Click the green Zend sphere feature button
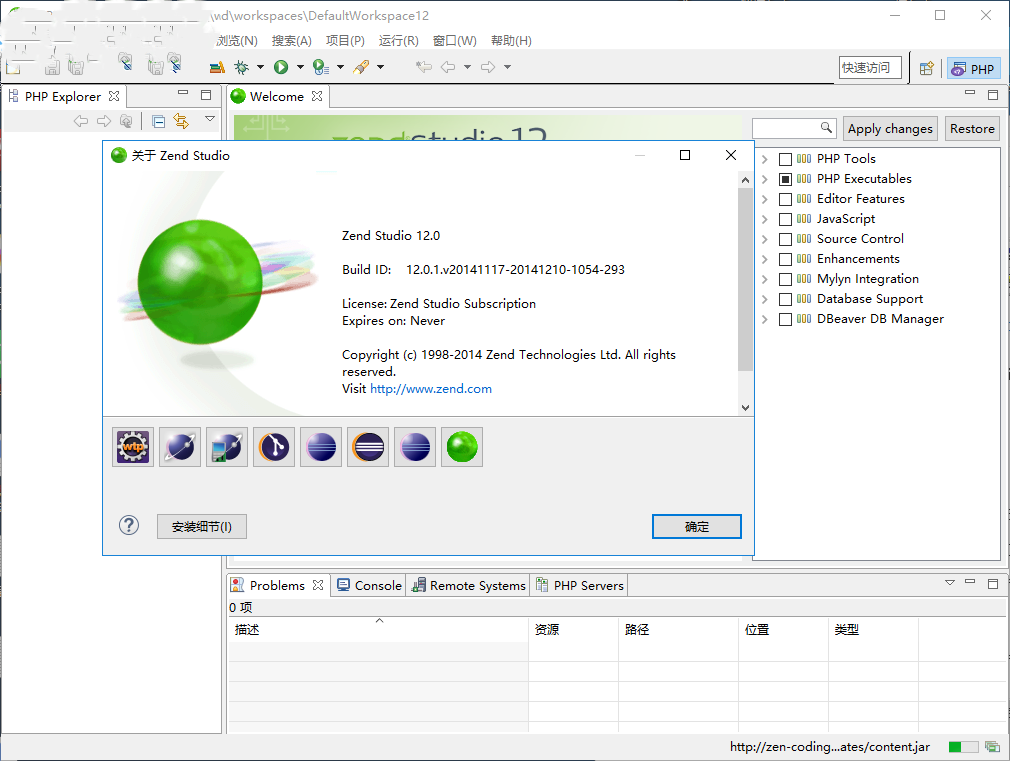This screenshot has width=1010, height=761. (462, 447)
